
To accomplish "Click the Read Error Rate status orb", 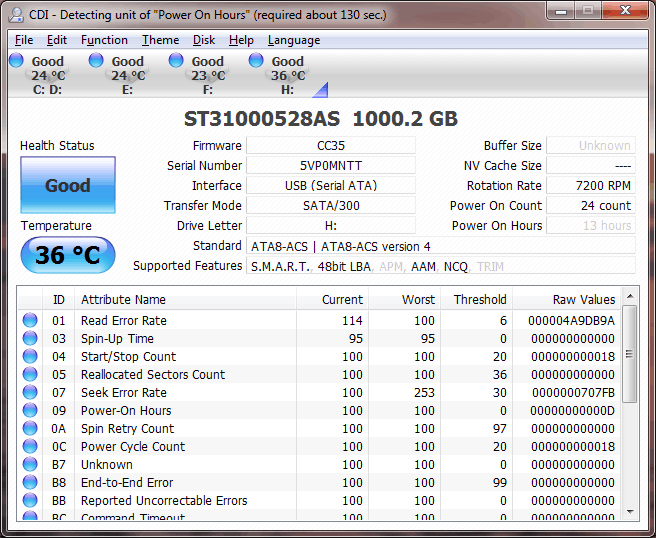I will click(30, 320).
